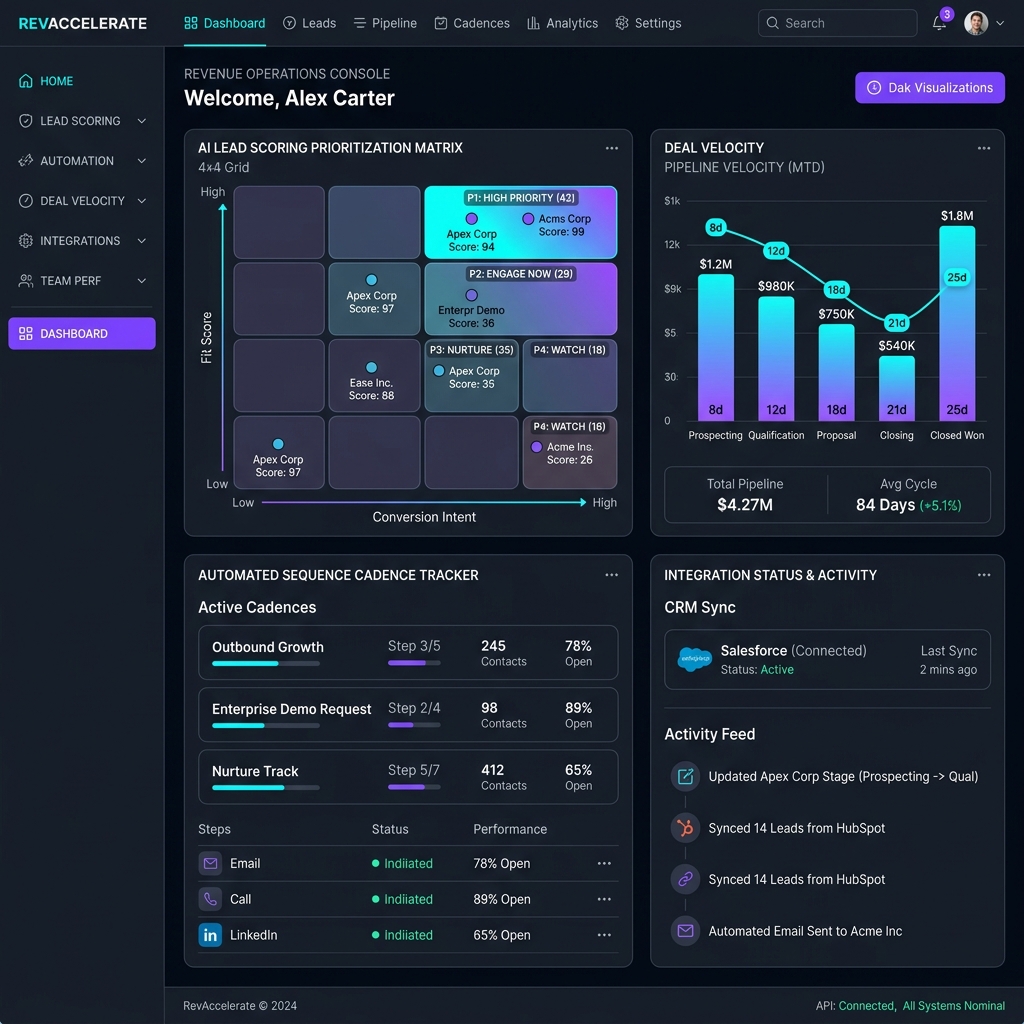Expand the Lead Scoring chevron
The image size is (1024, 1024).
[142, 121]
